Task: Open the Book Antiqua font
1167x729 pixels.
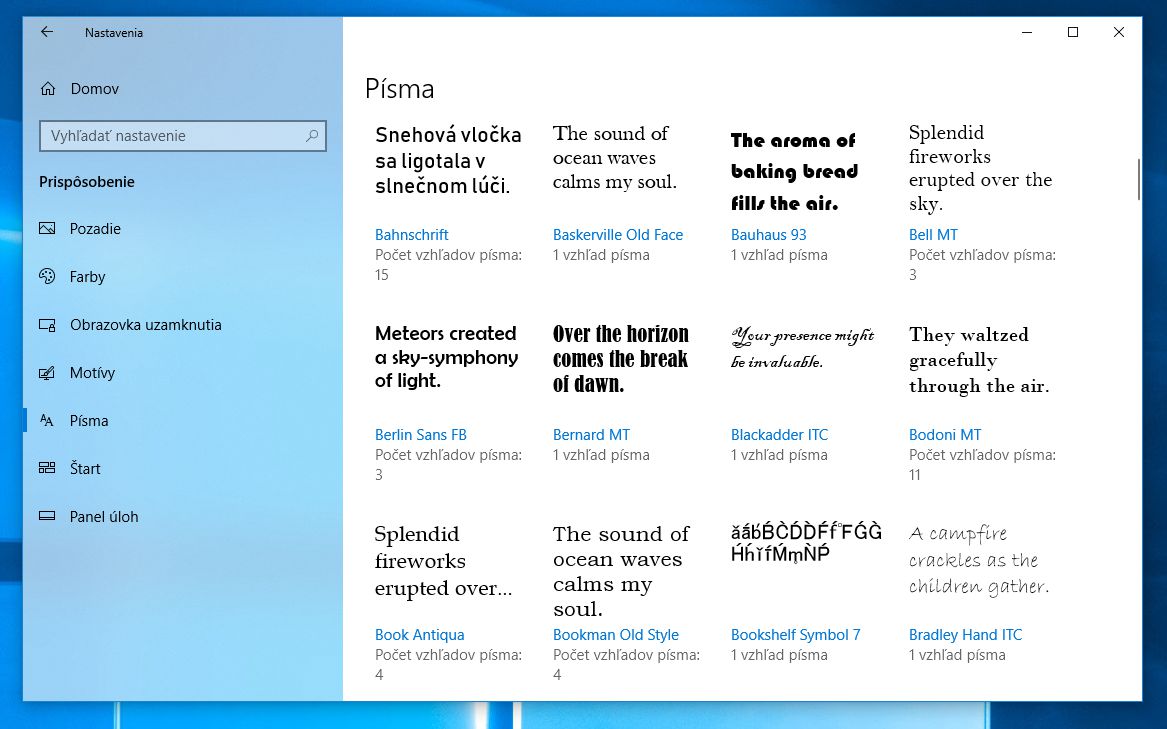Action: (x=420, y=634)
